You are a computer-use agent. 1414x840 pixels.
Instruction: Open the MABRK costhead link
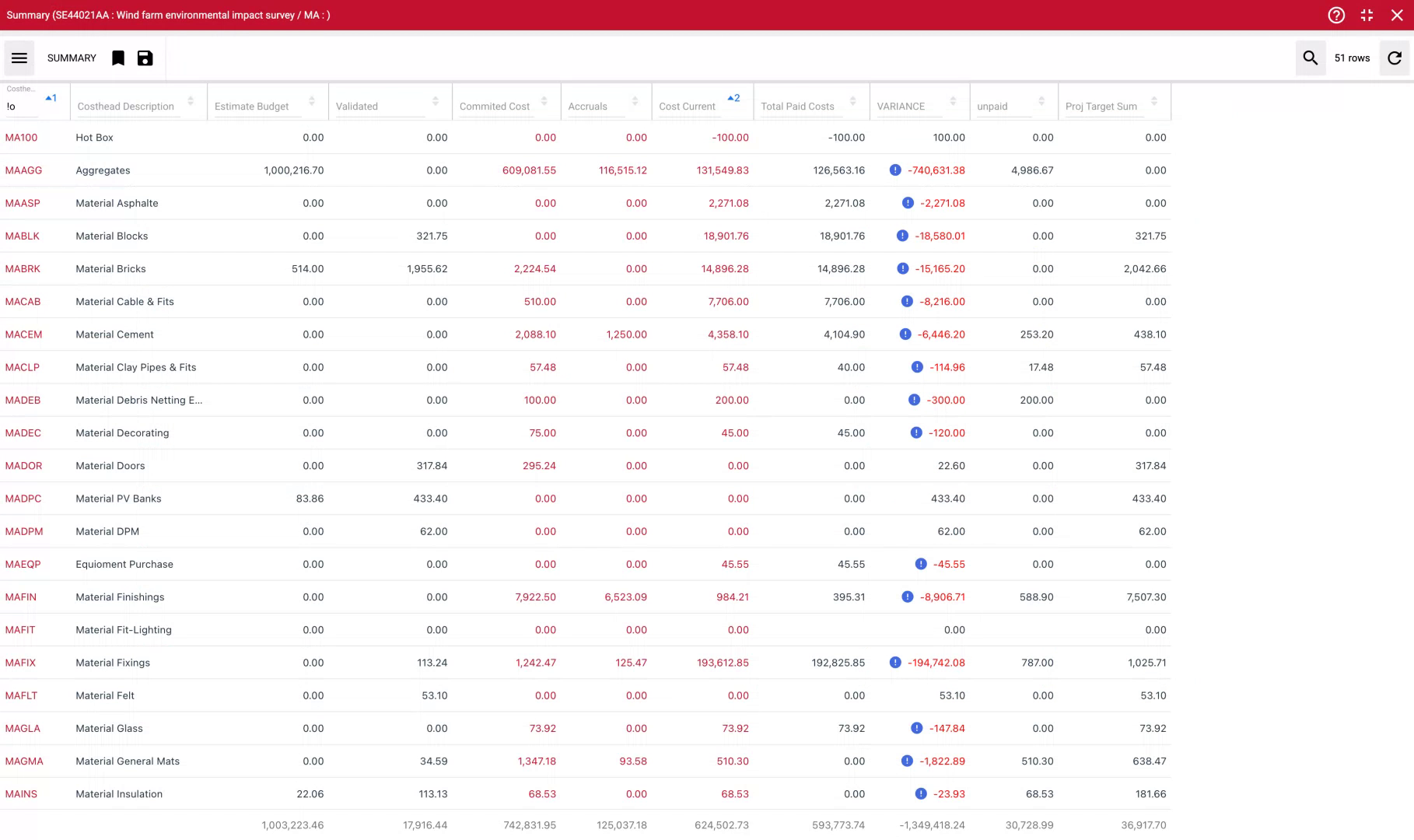[23, 269]
